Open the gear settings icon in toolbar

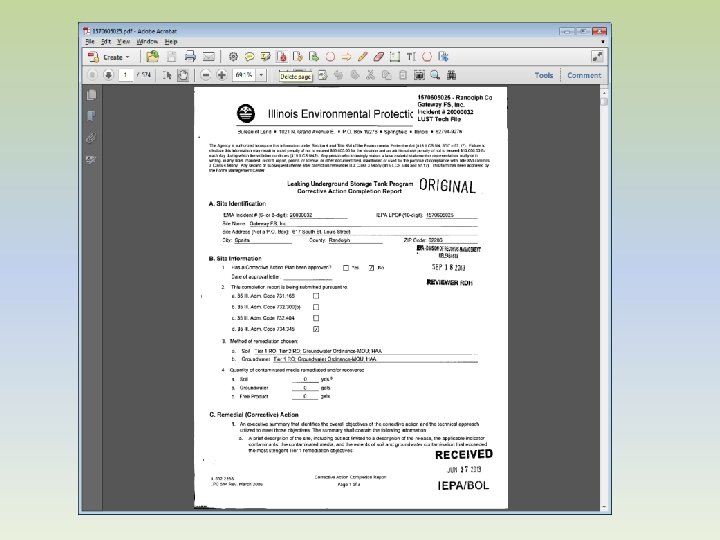(233, 56)
